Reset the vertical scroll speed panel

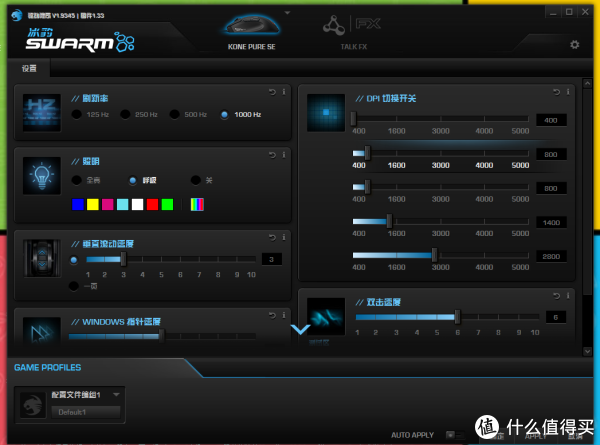[272, 238]
